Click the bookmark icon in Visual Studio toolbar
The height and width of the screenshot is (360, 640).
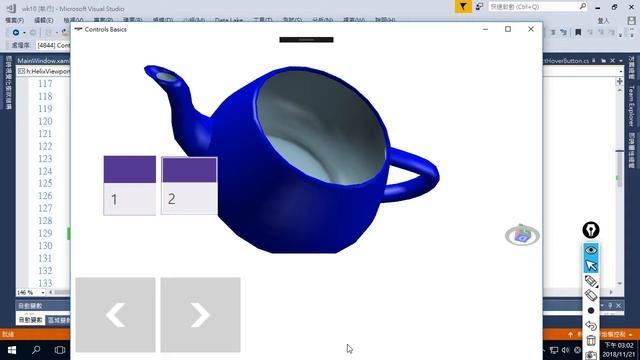[x=578, y=32]
